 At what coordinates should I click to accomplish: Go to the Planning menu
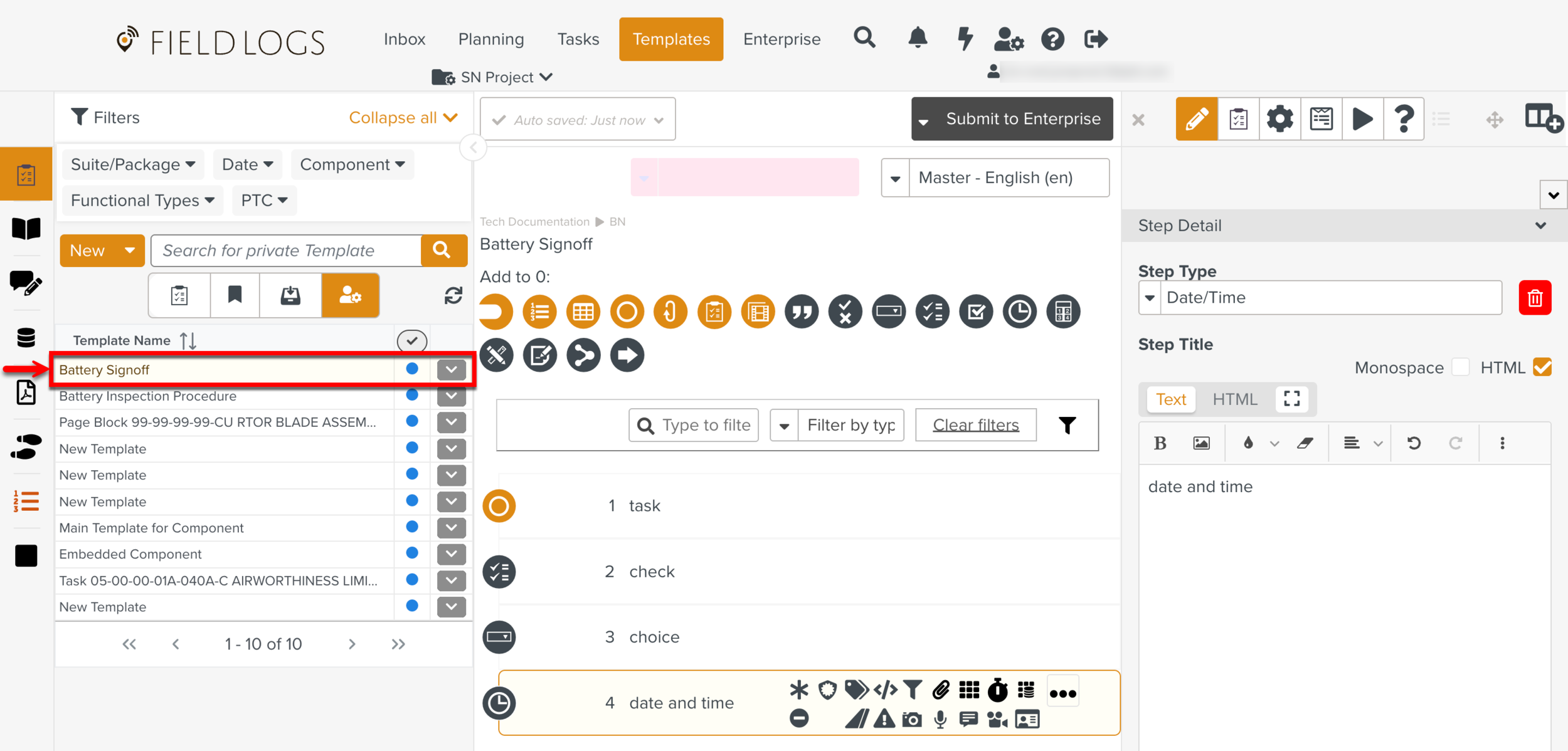pos(491,39)
